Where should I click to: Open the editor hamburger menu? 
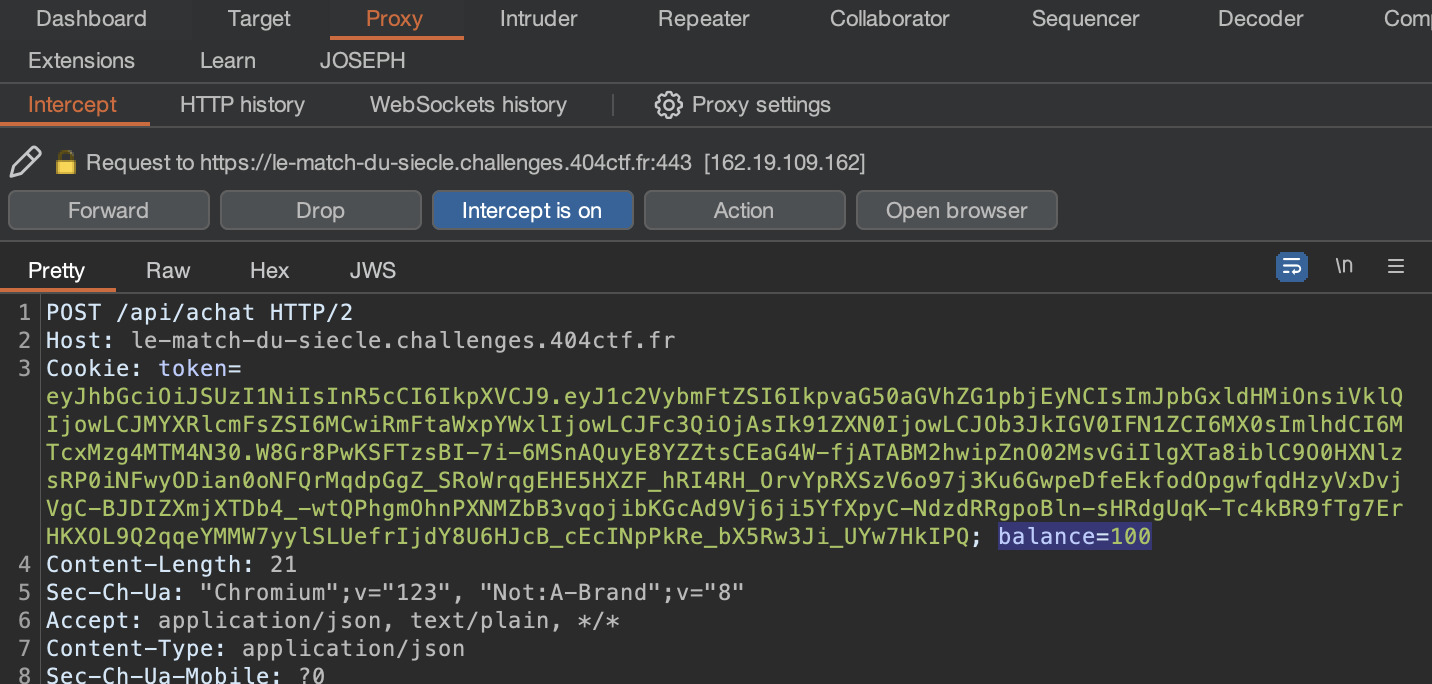(1396, 267)
